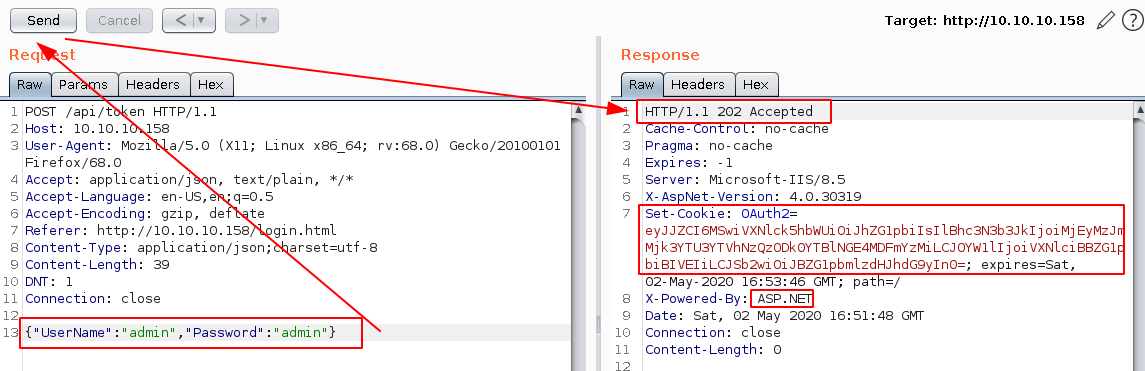Open the response Headers tab

tap(698, 84)
